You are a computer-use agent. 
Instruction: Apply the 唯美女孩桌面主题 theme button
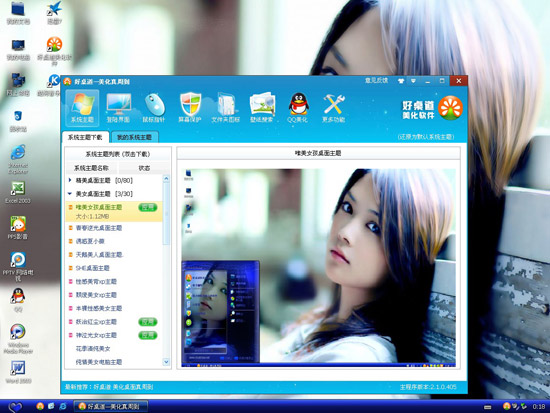point(148,207)
